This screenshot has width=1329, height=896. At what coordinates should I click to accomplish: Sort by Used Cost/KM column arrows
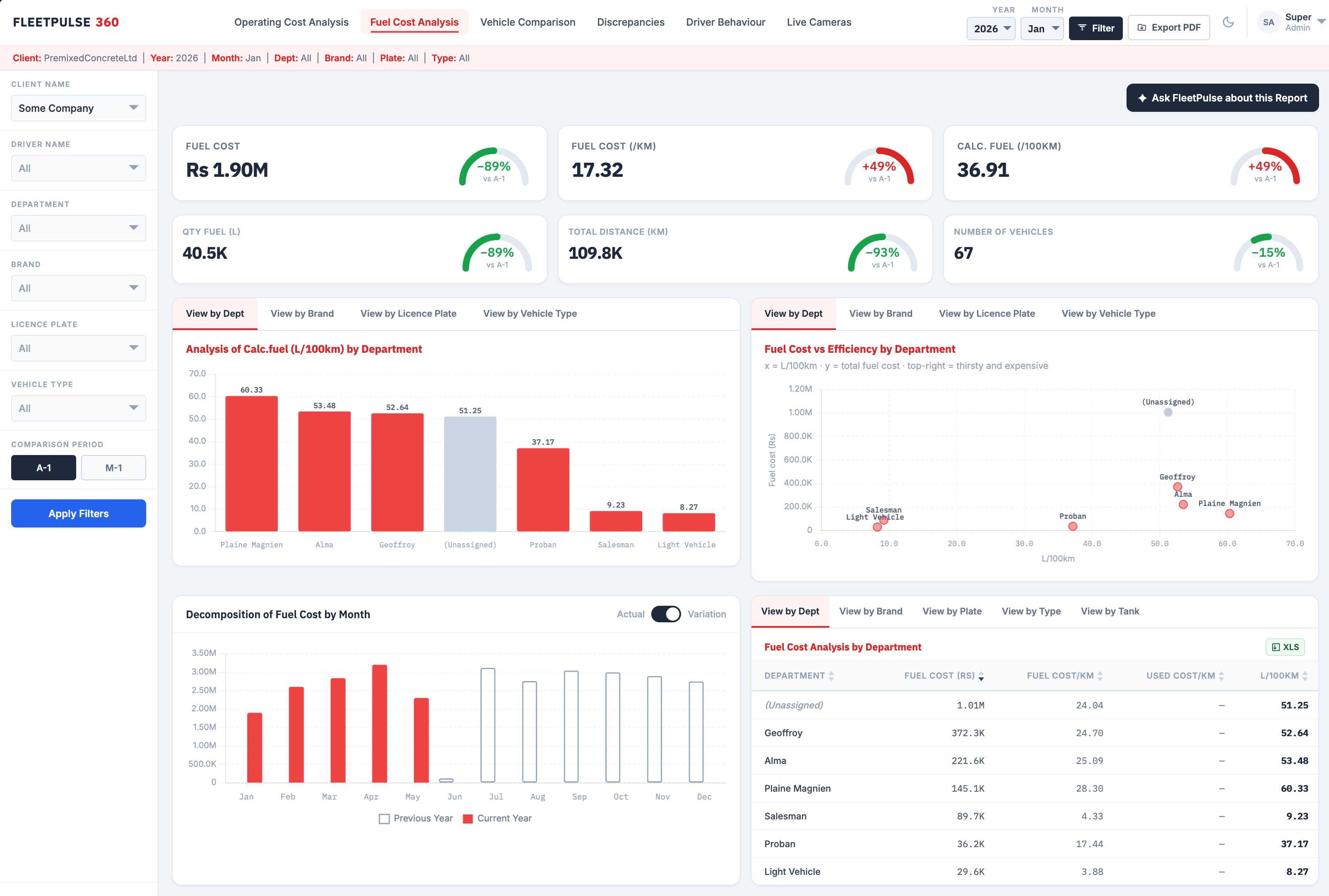coord(1221,676)
